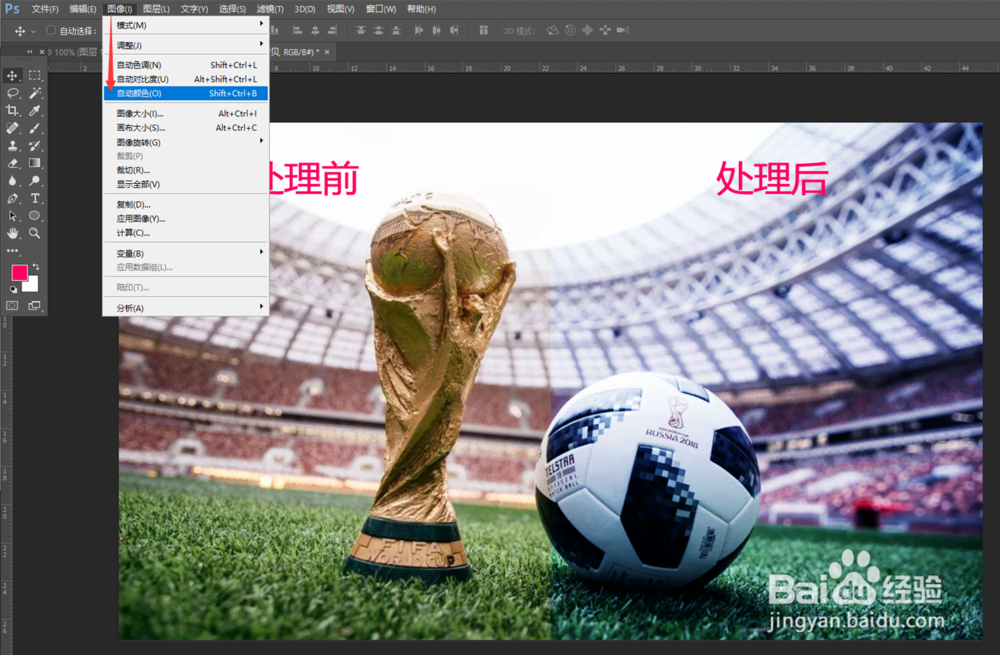Open the 滤镜(T) menu
Image resolution: width=1000 pixels, height=655 pixels.
(x=270, y=9)
